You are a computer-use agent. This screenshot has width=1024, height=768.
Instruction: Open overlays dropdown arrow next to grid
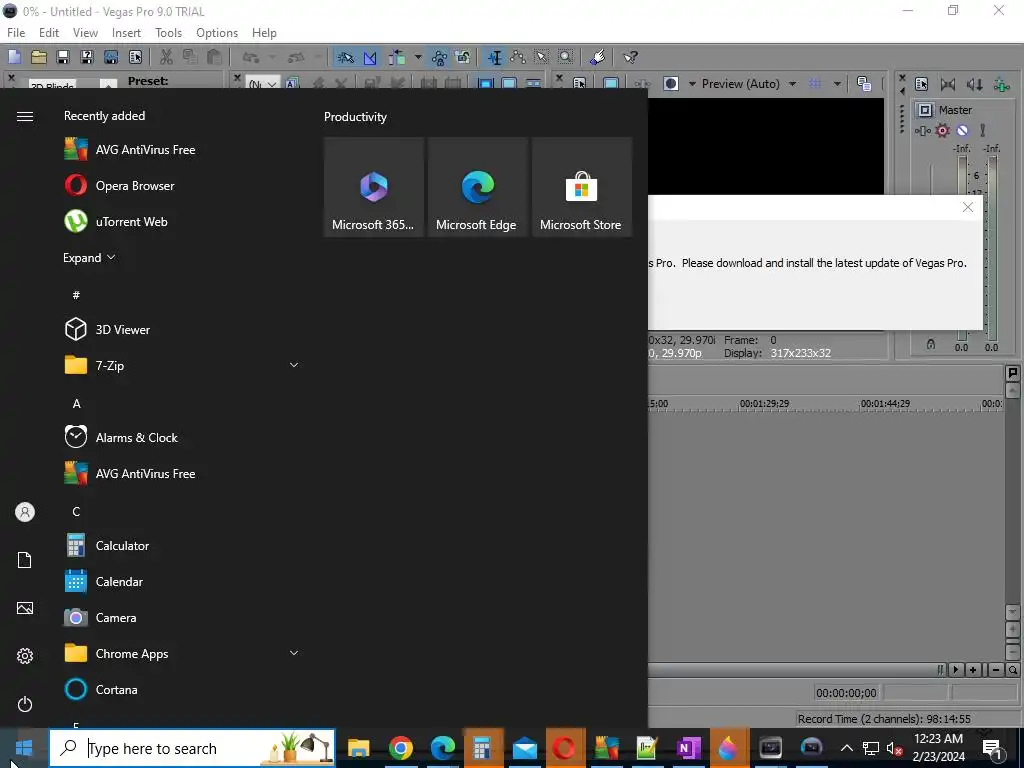837,84
